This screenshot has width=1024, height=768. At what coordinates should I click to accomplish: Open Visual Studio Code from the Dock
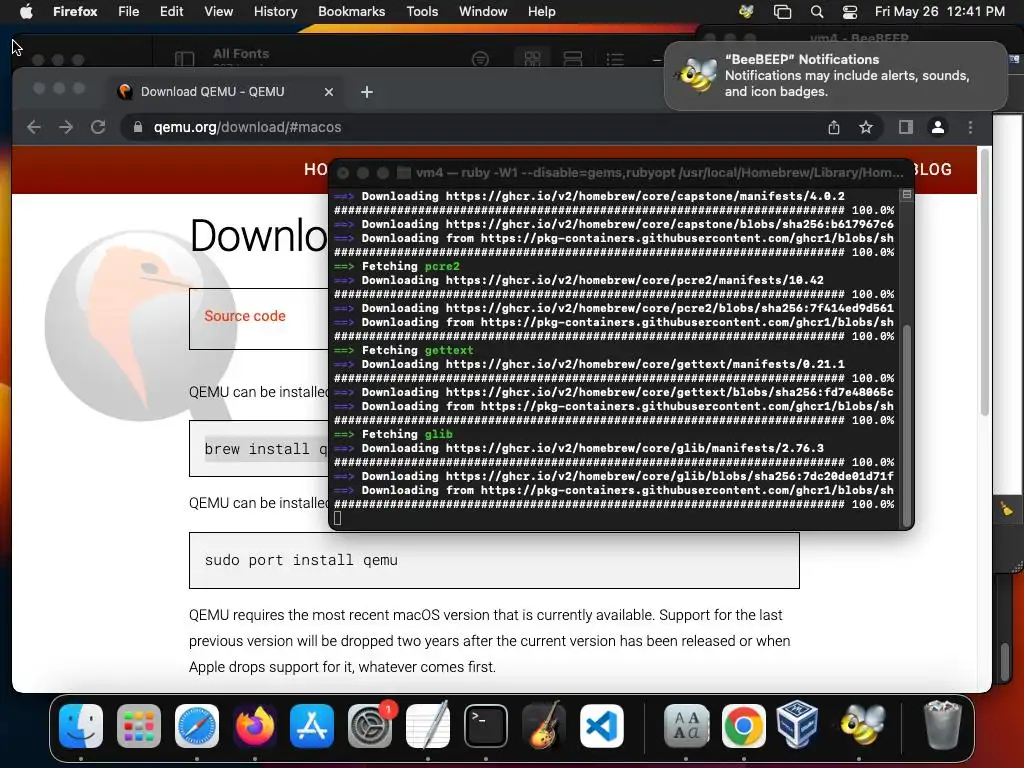point(601,726)
